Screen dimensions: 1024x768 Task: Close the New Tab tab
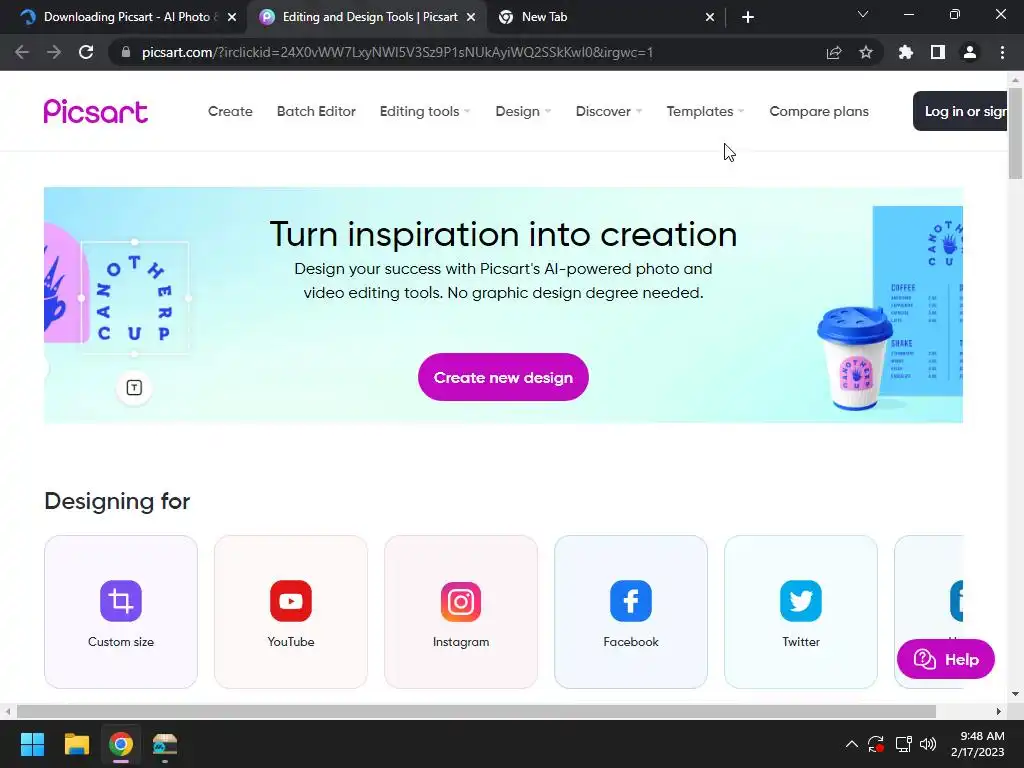tap(710, 17)
